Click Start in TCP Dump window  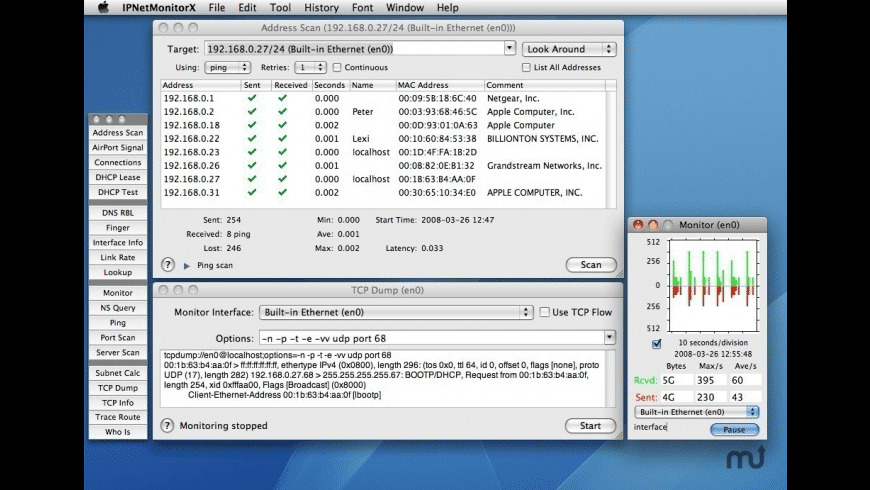[590, 426]
